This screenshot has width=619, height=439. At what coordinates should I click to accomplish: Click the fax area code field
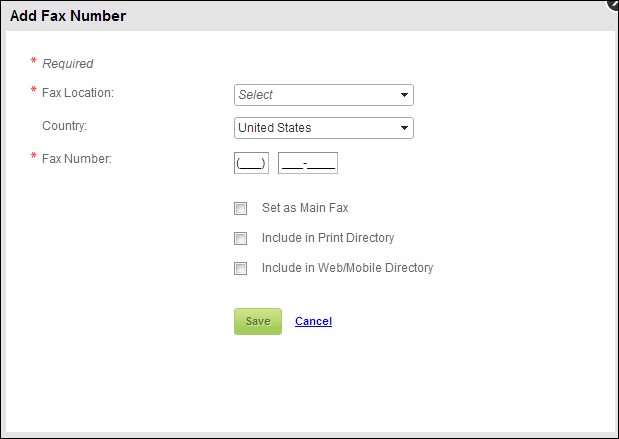(251, 163)
